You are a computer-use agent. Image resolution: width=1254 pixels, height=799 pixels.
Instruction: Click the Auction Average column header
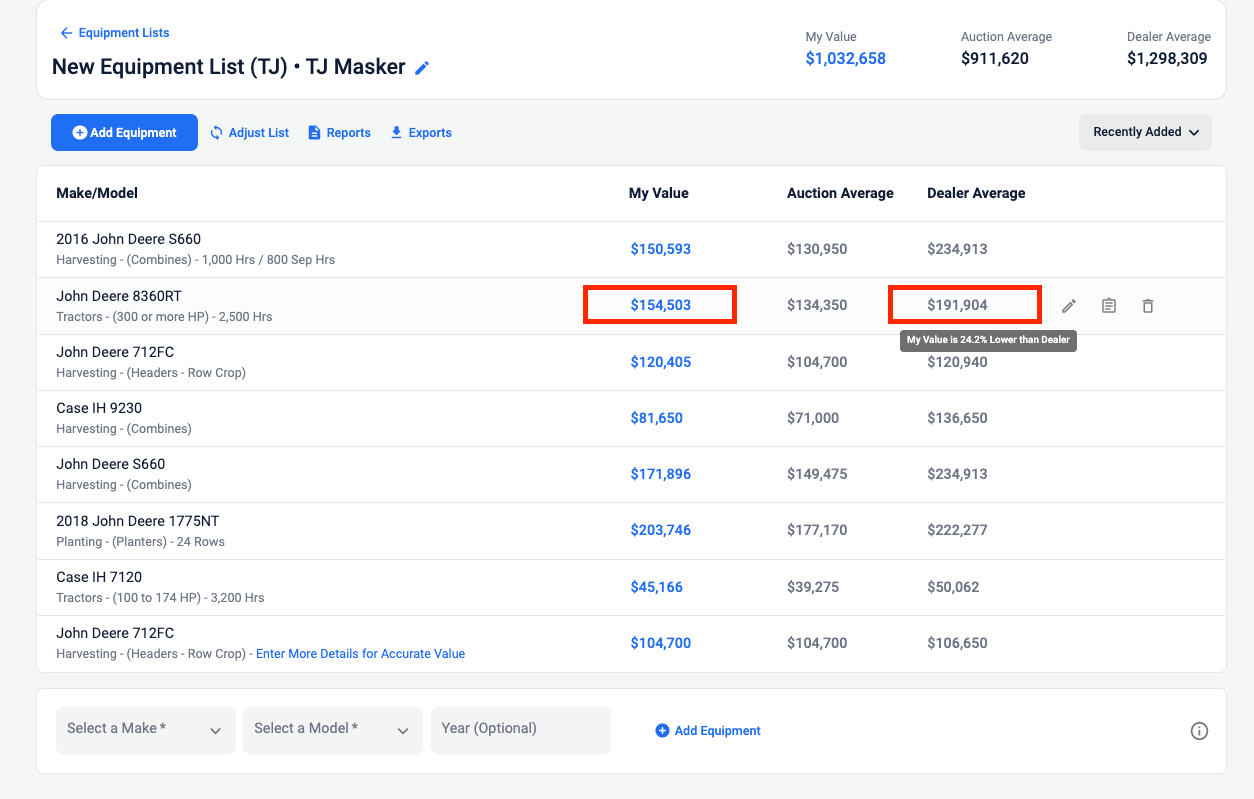[x=840, y=193]
